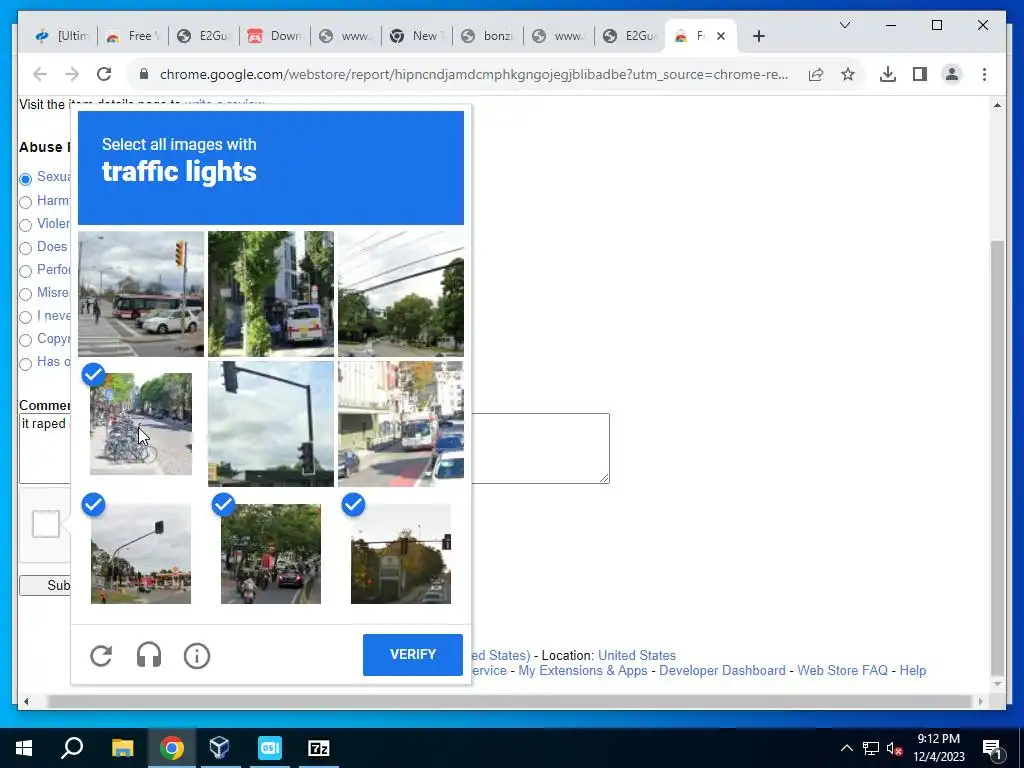Select the Copy radio option

25,340
